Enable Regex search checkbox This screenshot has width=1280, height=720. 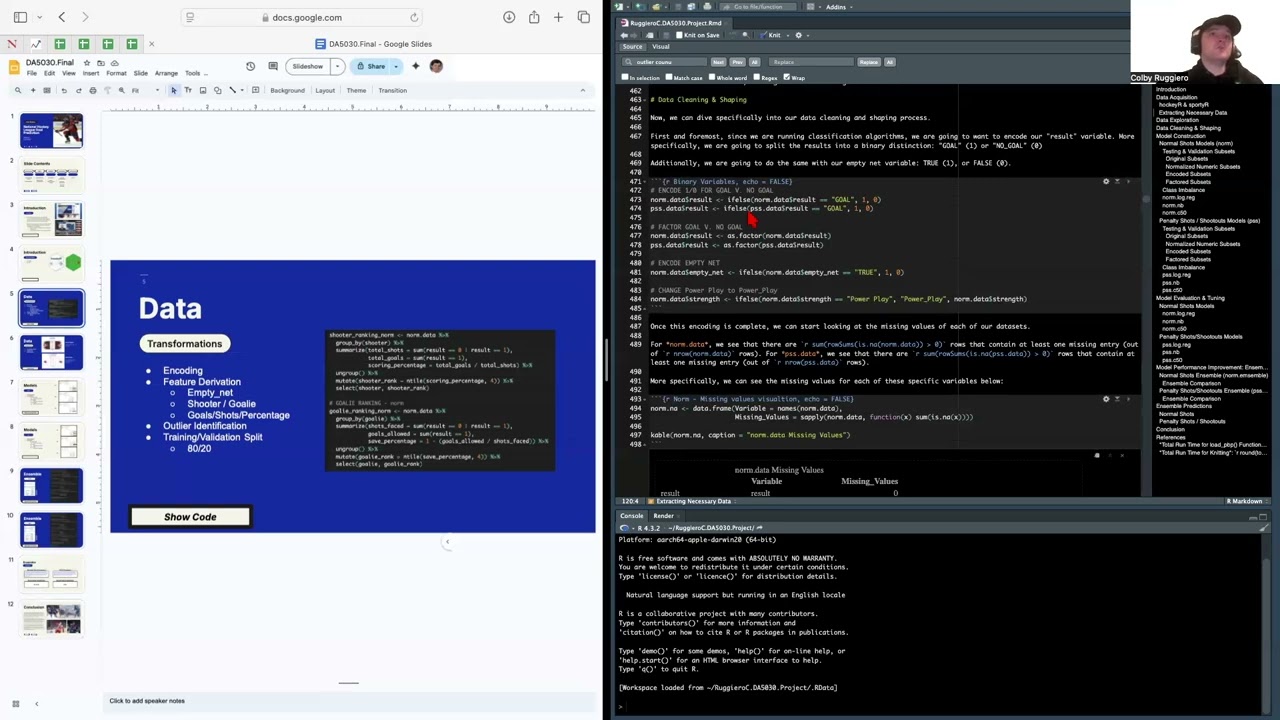tap(756, 77)
